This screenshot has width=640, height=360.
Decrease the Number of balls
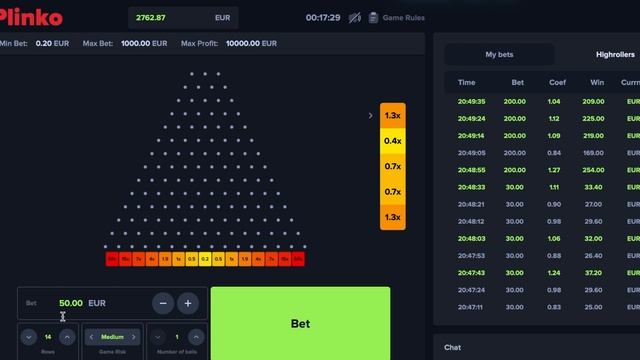(158, 337)
